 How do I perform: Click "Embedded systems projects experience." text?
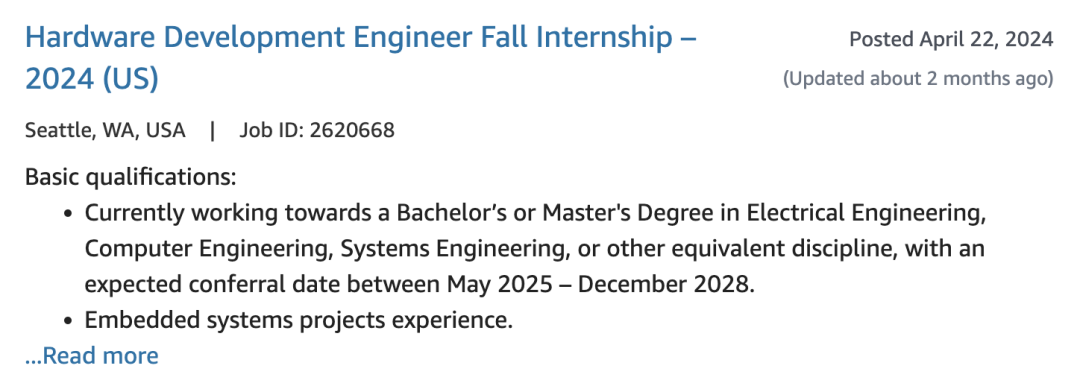click(299, 320)
